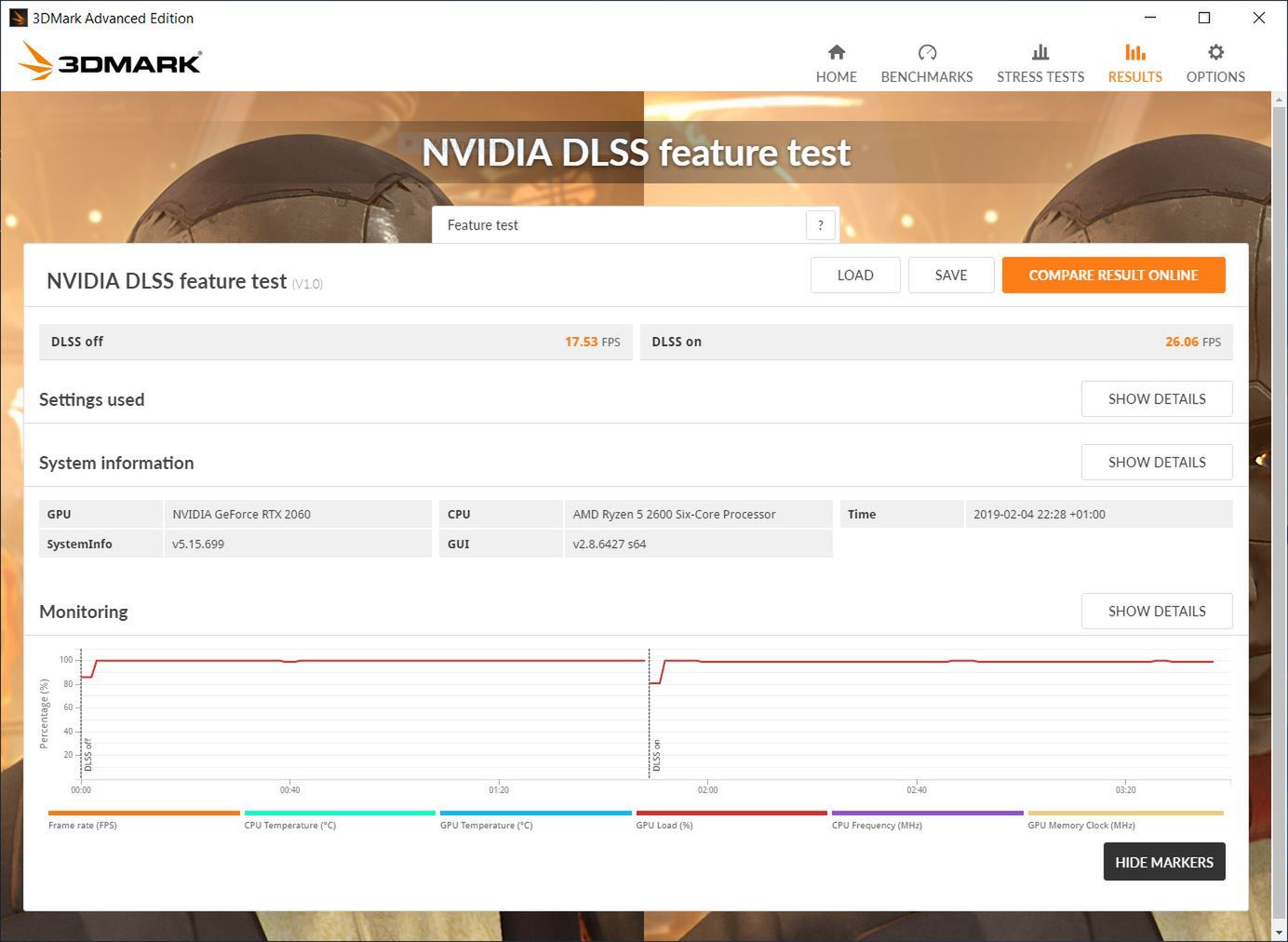Click the Time value 2019-02-04 22:28
Viewport: 1288px width, 942px height.
pyautogui.click(x=1099, y=514)
